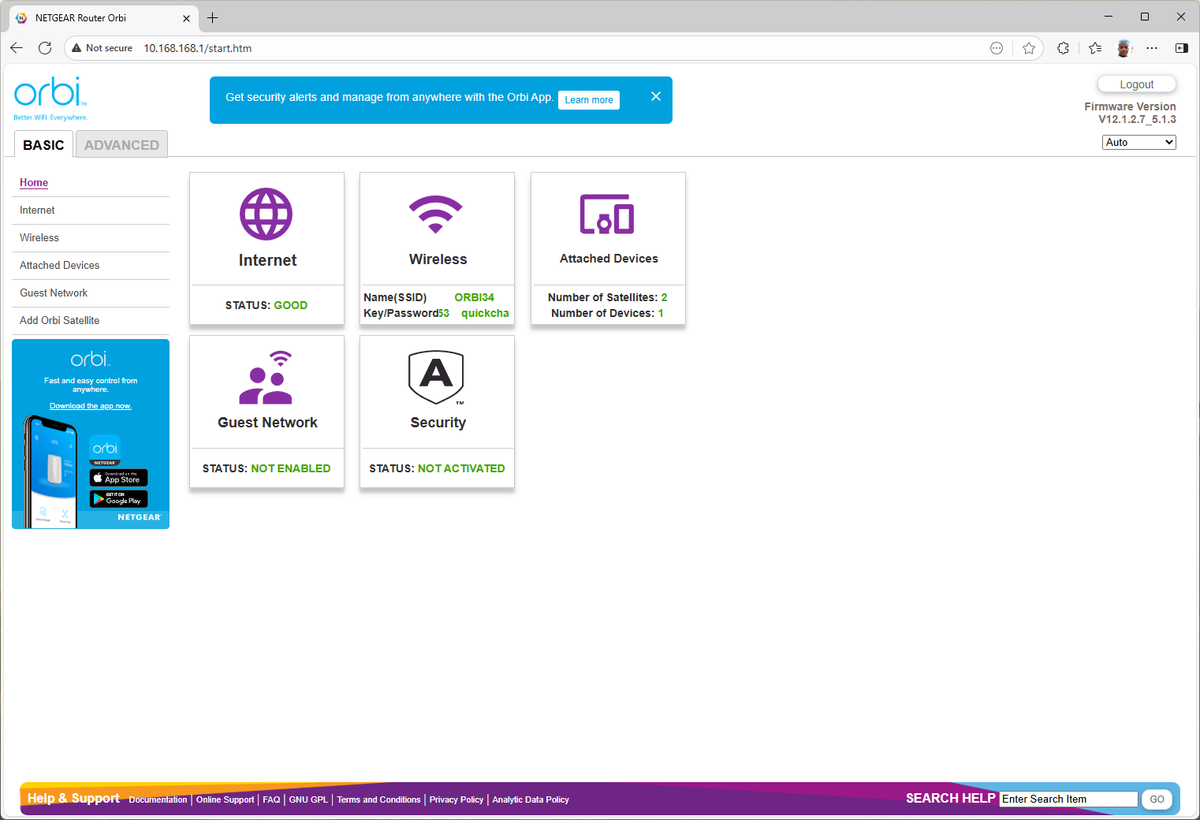The image size is (1200, 820).
Task: Open the FAQ link
Action: (x=271, y=800)
